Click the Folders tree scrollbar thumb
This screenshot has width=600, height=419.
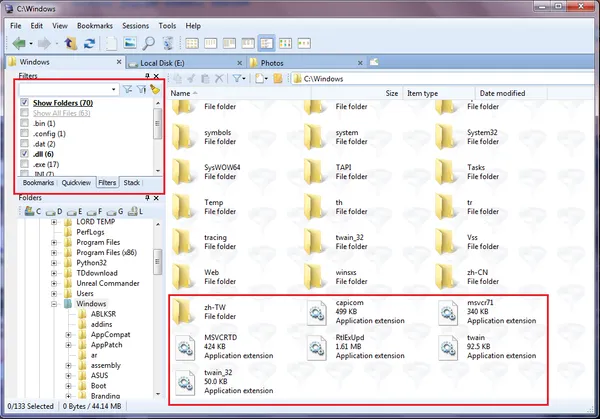[x=158, y=262]
